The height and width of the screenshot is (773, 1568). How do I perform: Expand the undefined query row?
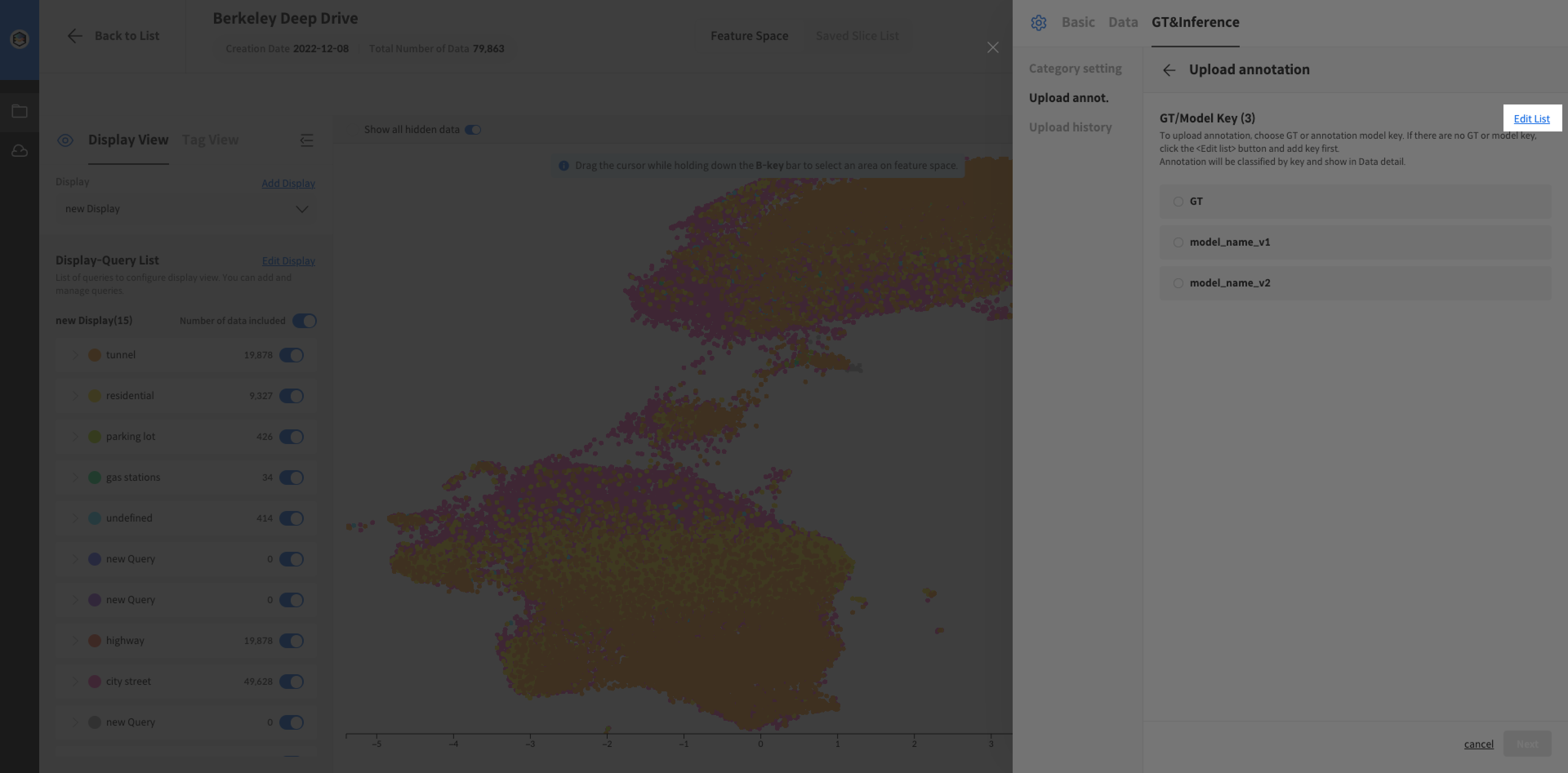[x=75, y=518]
